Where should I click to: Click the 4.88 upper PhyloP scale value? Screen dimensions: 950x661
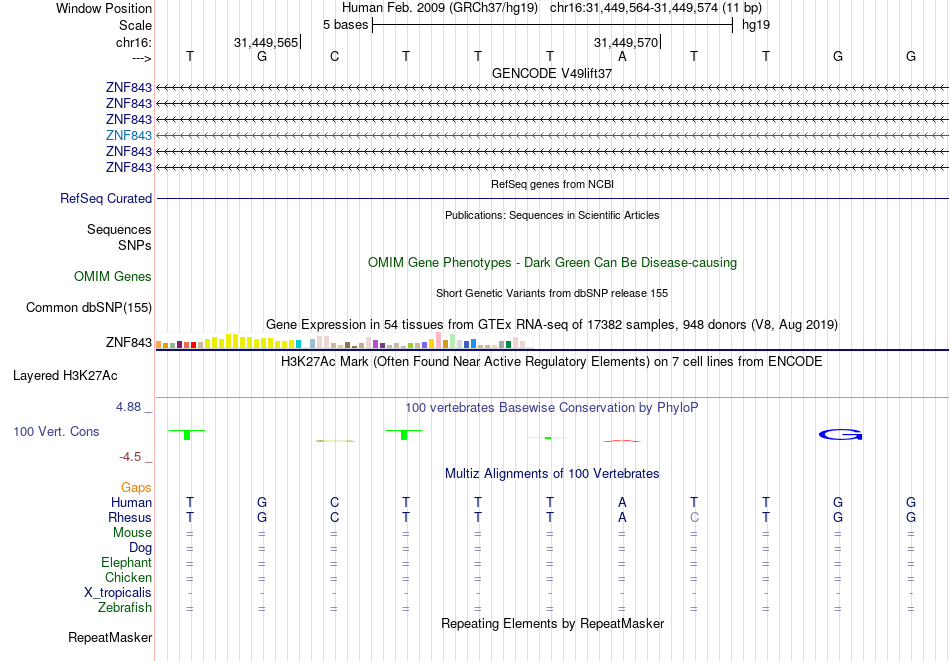coord(128,407)
